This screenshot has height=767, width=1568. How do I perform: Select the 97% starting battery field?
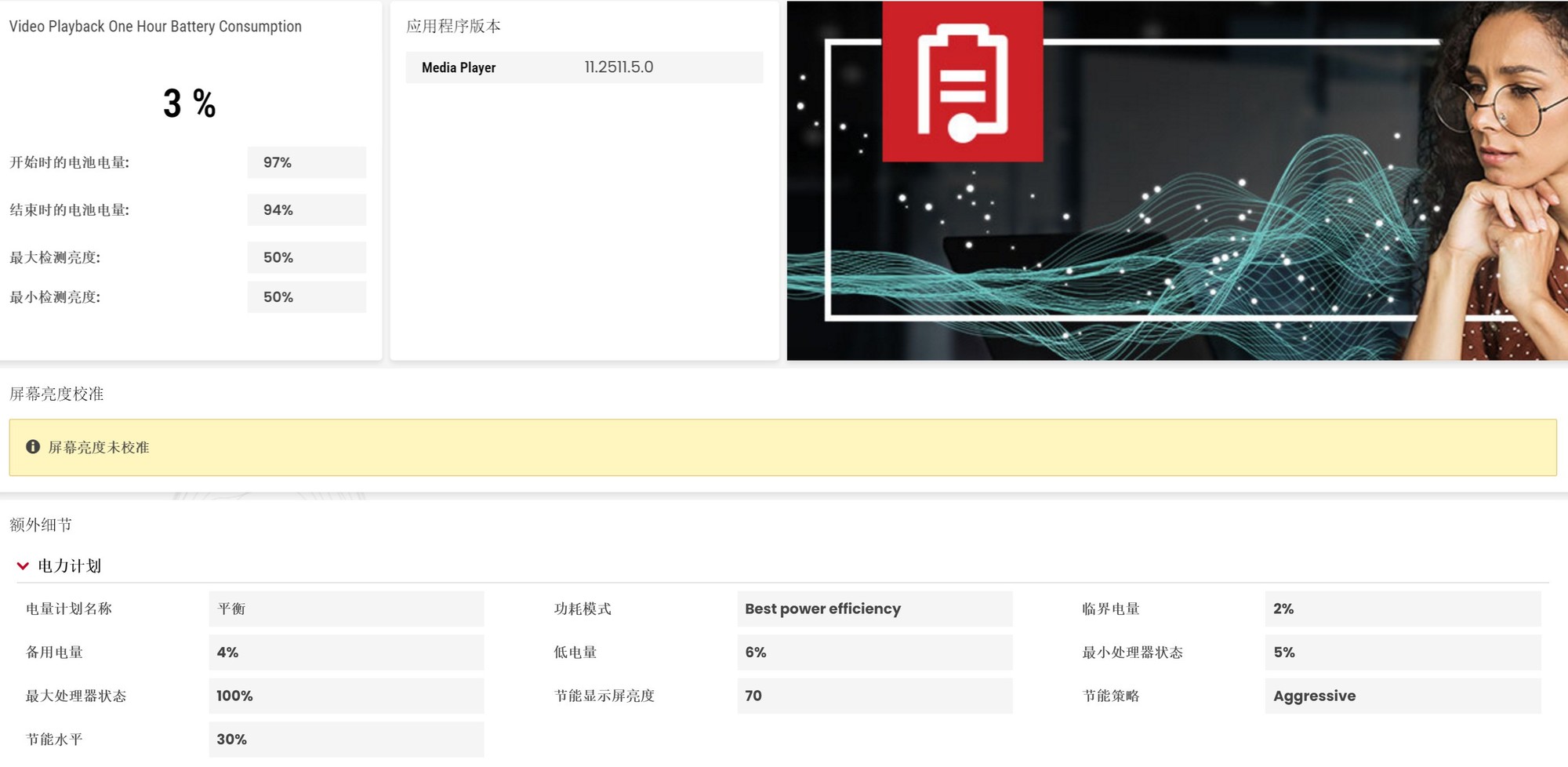[307, 162]
